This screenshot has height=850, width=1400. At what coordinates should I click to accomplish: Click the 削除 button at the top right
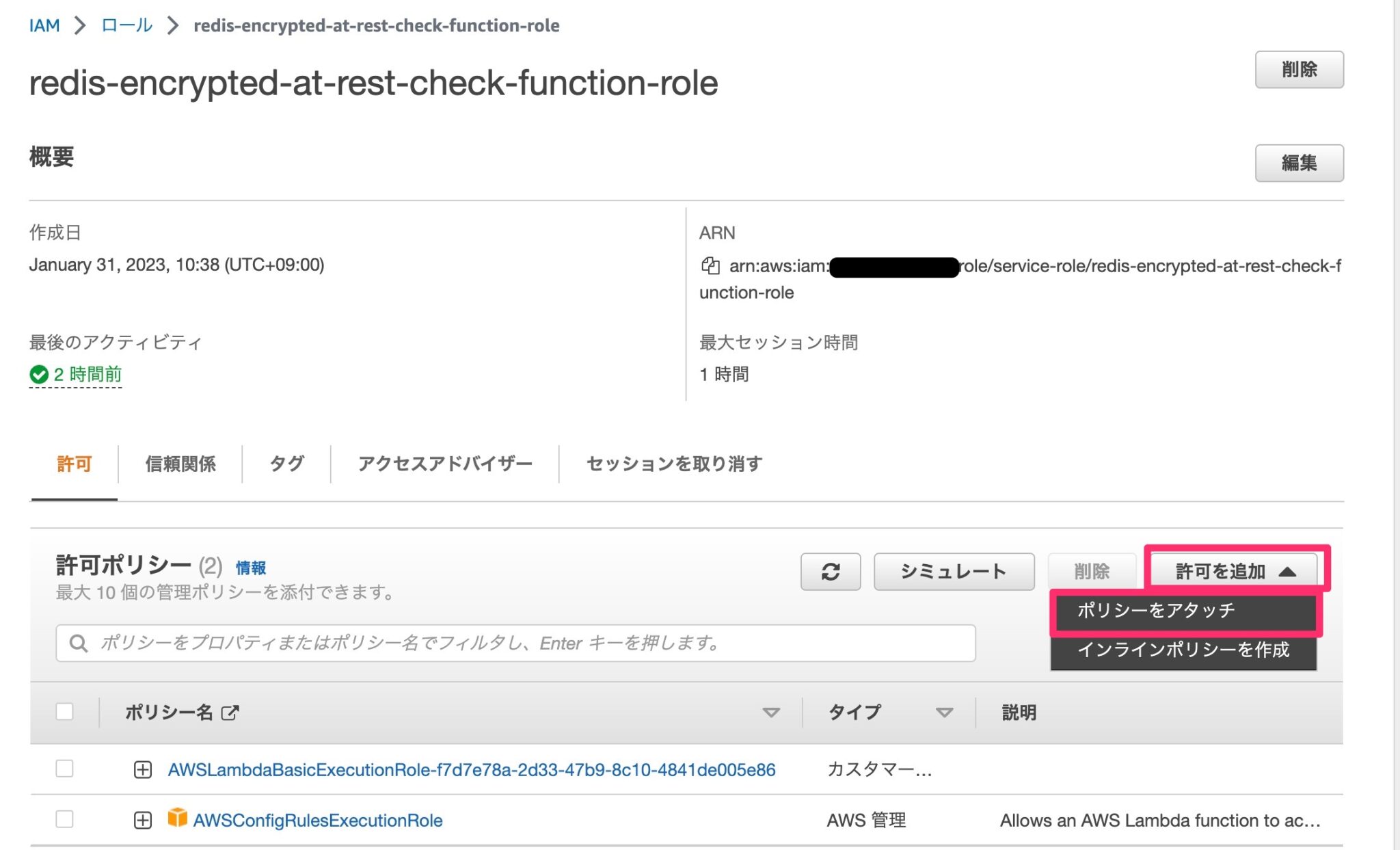click(x=1298, y=69)
